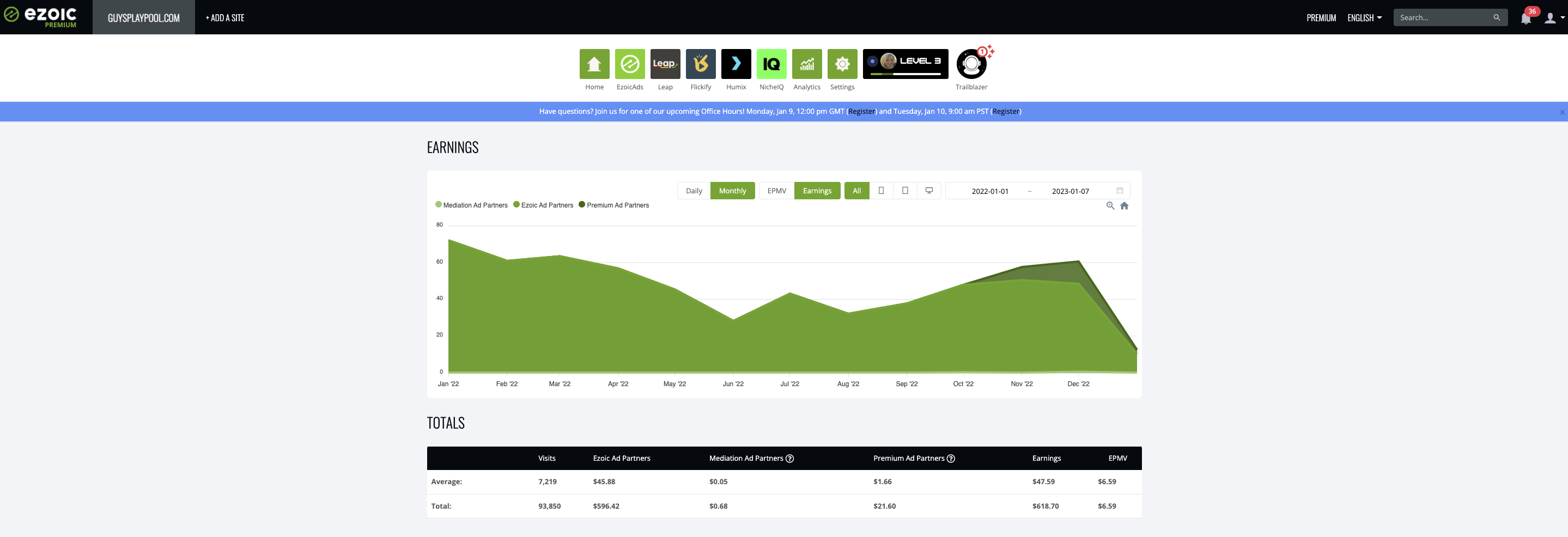Show Earnings in the chart
1568x537 pixels.
[x=817, y=191]
